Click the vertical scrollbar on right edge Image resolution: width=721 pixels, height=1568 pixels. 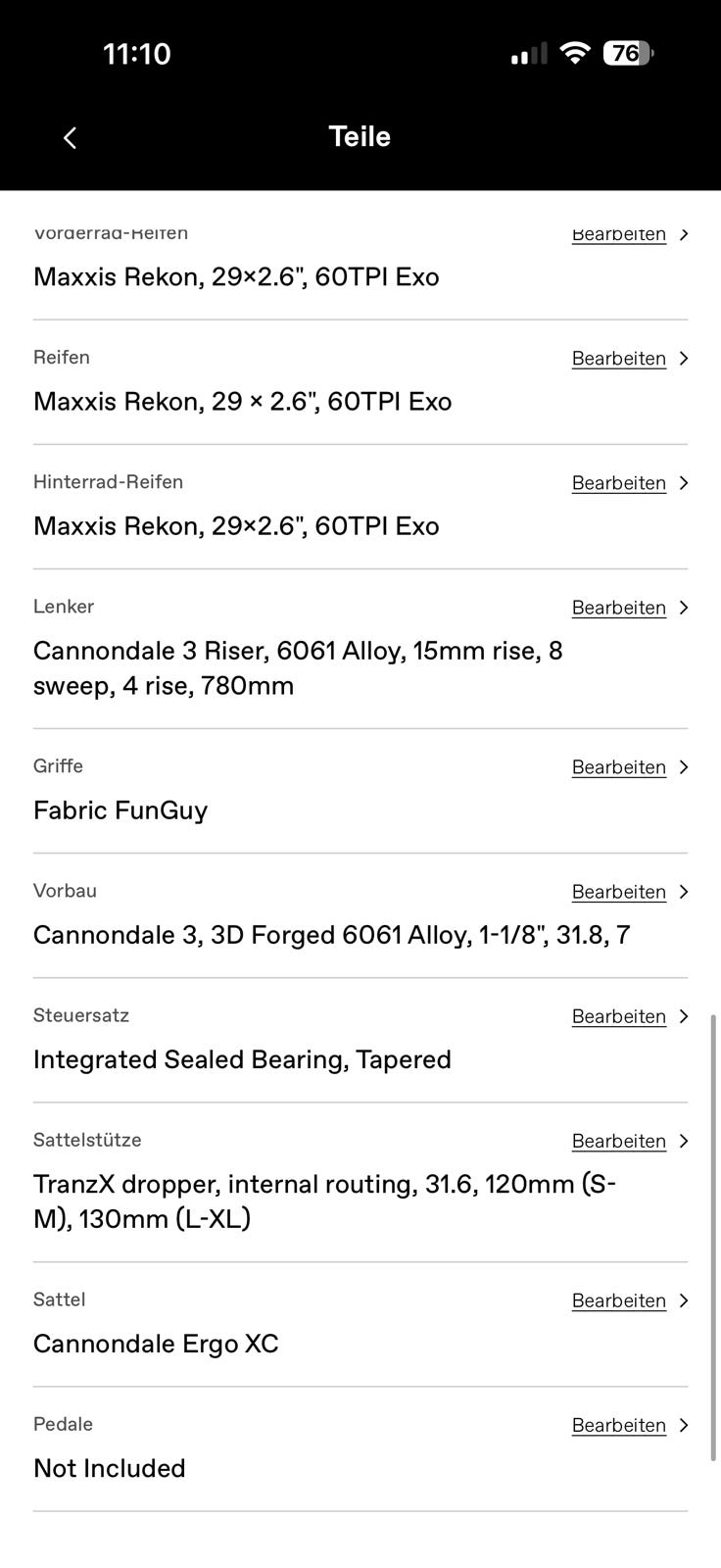click(x=713, y=1239)
